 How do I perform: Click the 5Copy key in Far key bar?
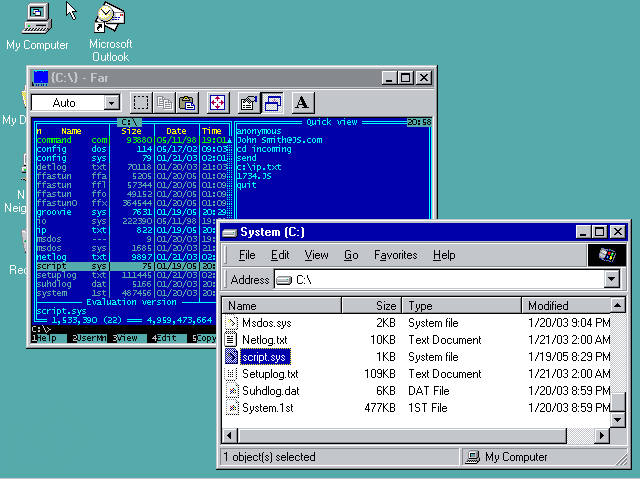pyautogui.click(x=204, y=338)
